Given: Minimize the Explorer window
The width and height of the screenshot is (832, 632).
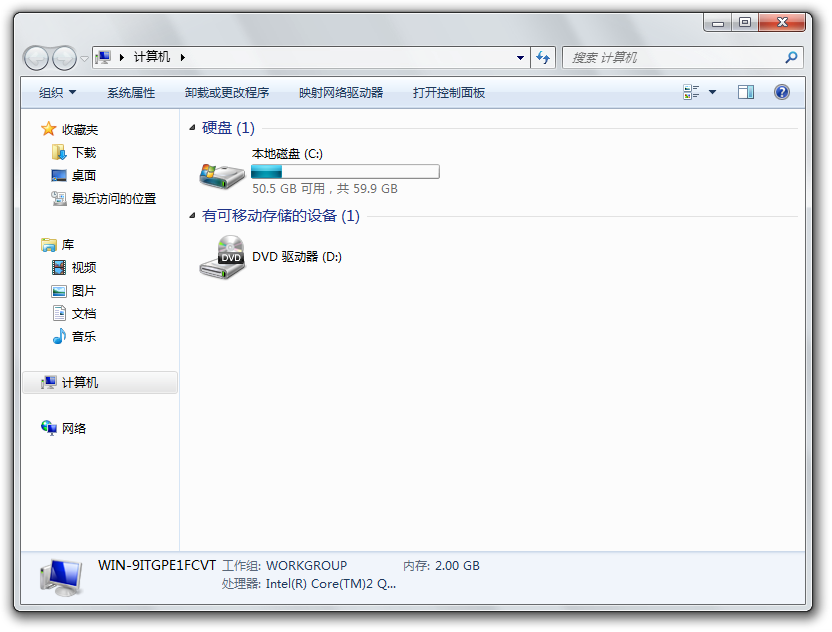Looking at the screenshot, I should click(718, 22).
